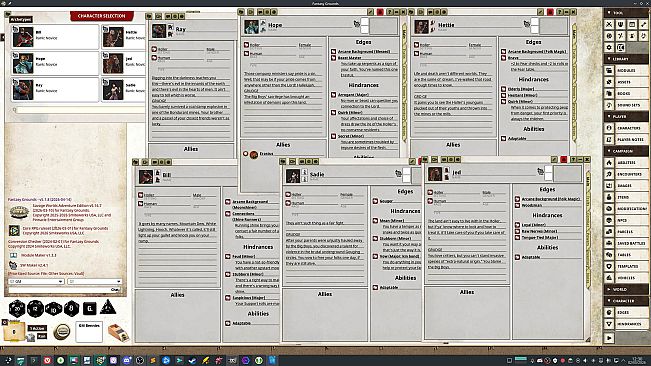Expand the World sidebar section

coord(626,289)
